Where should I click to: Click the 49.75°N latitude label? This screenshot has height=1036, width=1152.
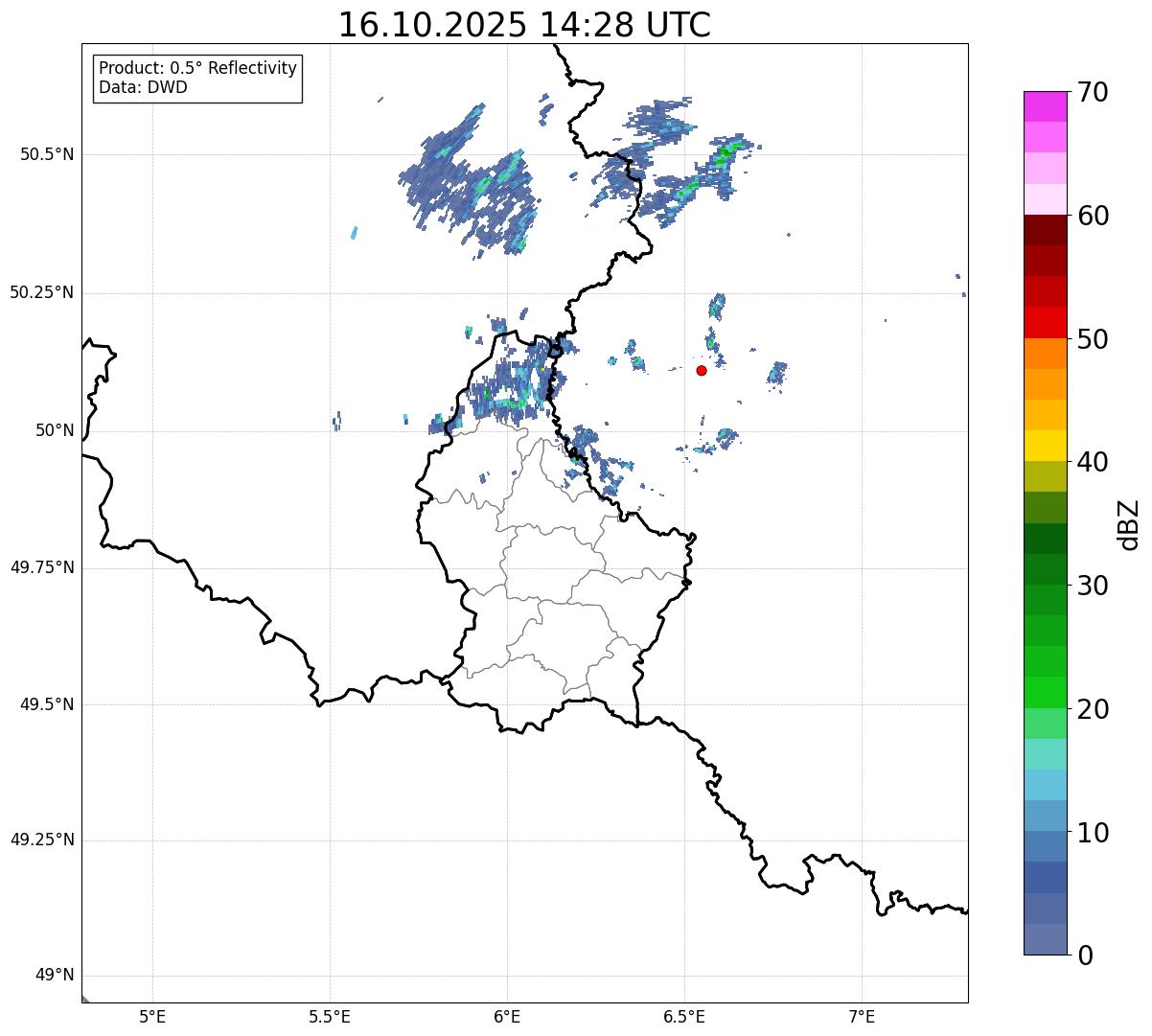[42, 567]
